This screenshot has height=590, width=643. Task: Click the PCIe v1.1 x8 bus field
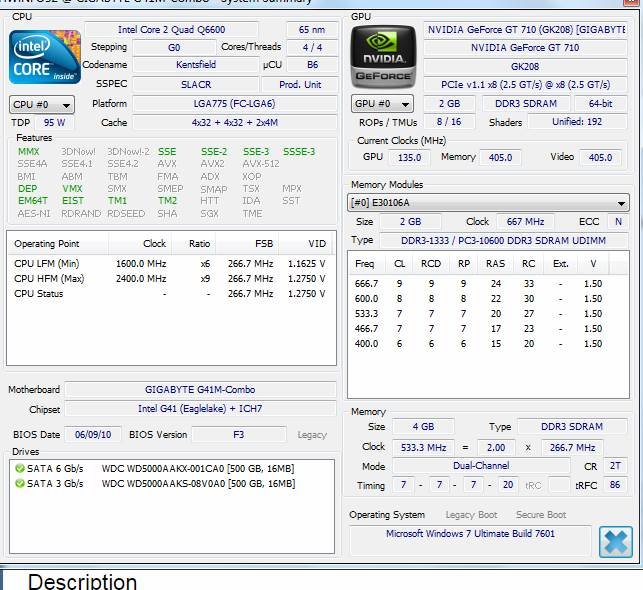tap(525, 85)
